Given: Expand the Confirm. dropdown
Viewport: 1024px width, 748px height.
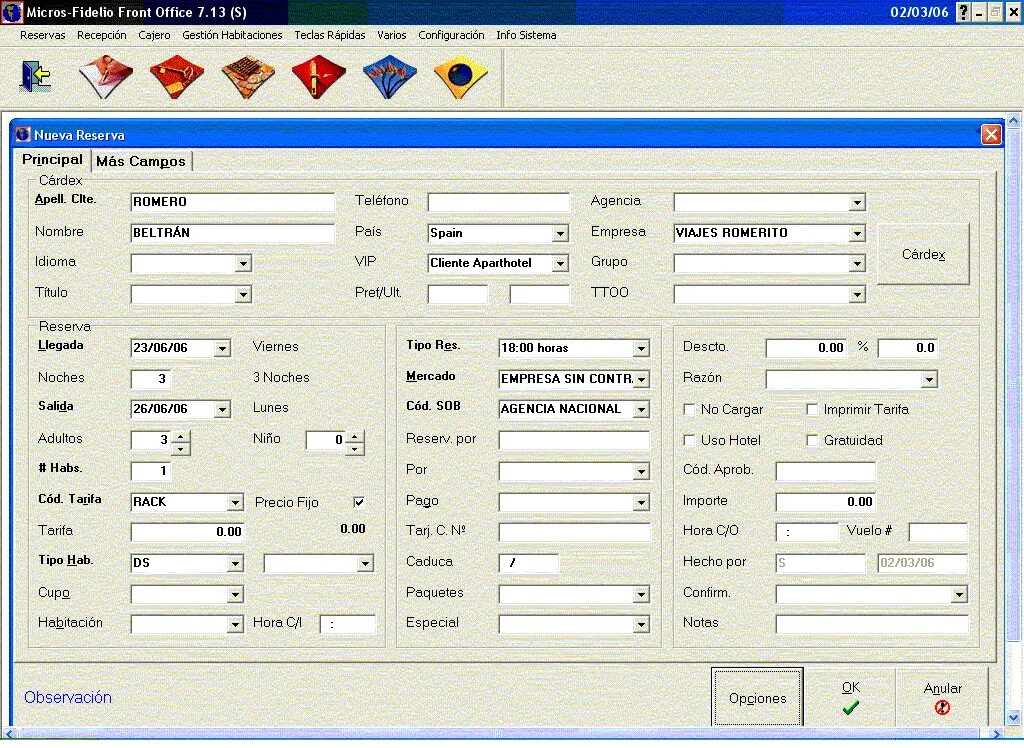Looking at the screenshot, I should tap(959, 594).
